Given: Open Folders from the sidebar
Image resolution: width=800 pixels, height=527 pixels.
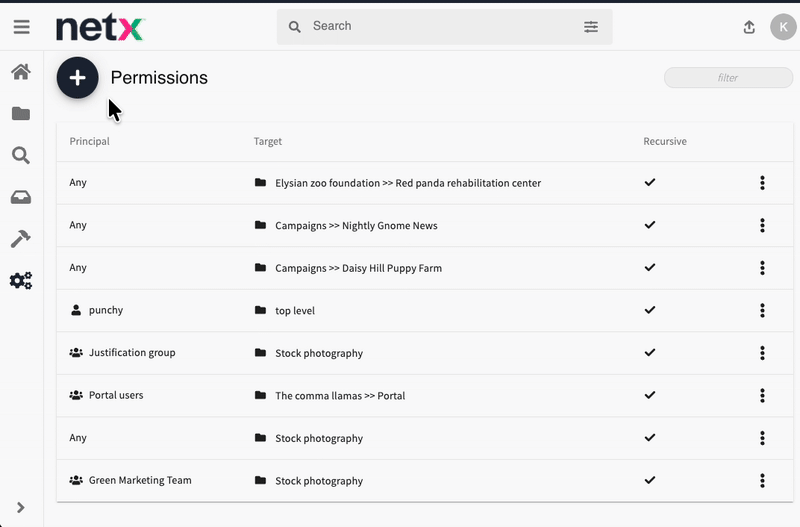Looking at the screenshot, I should [21, 113].
